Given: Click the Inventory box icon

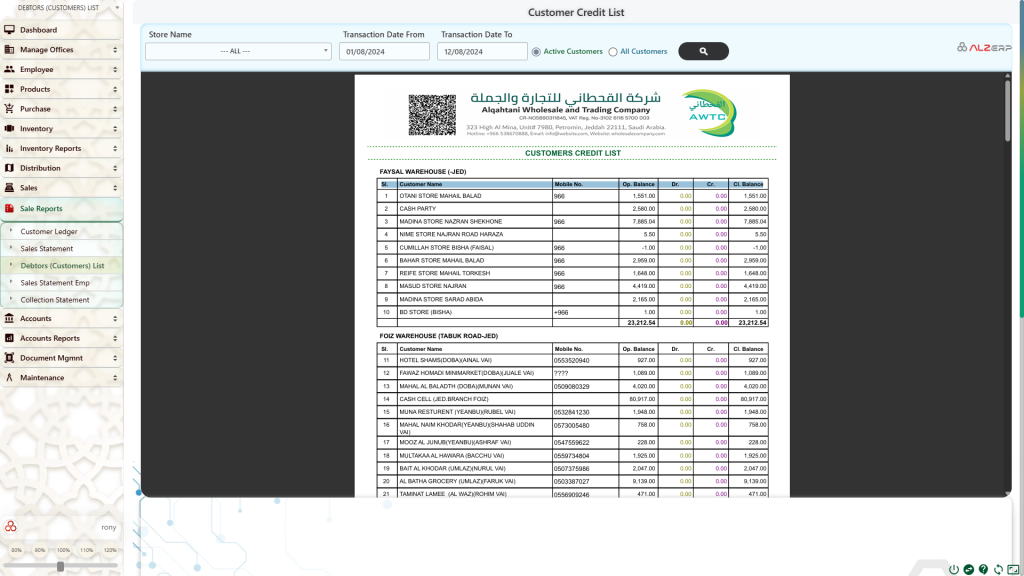Looking at the screenshot, I should tap(9, 129).
